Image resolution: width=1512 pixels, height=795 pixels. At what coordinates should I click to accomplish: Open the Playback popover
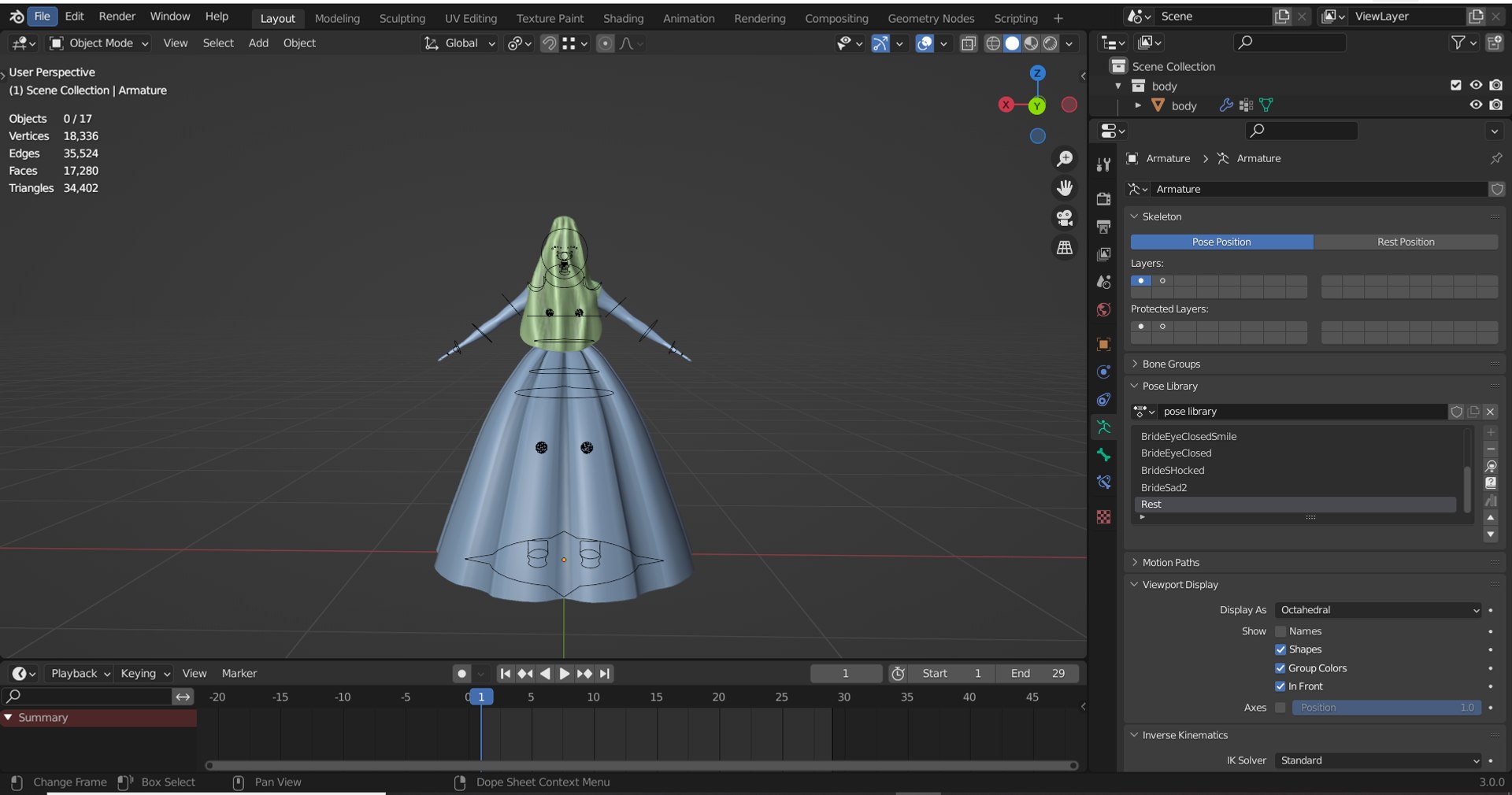(80, 673)
